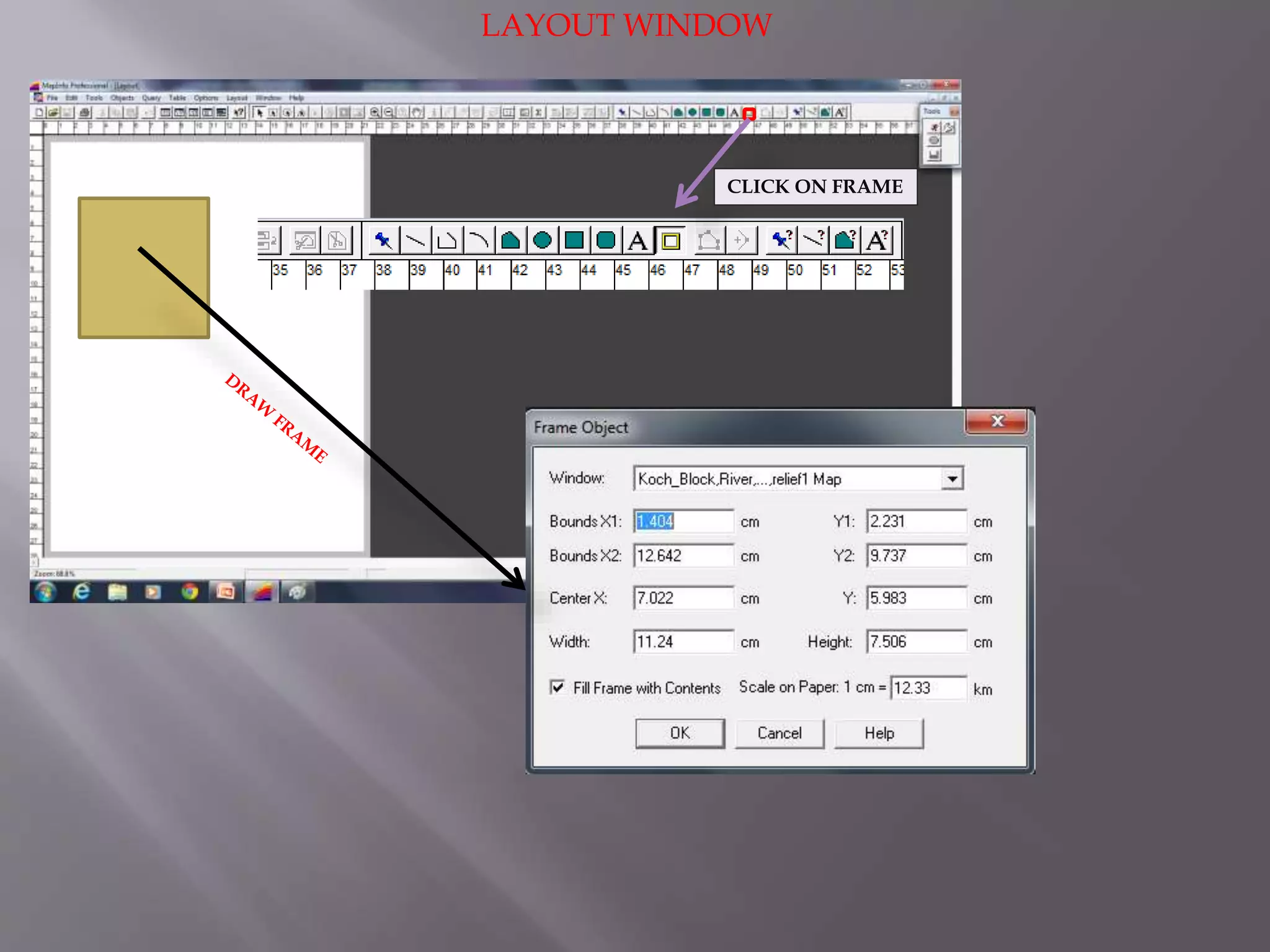Open Region Style in the enlarged toolbar

(x=845, y=240)
